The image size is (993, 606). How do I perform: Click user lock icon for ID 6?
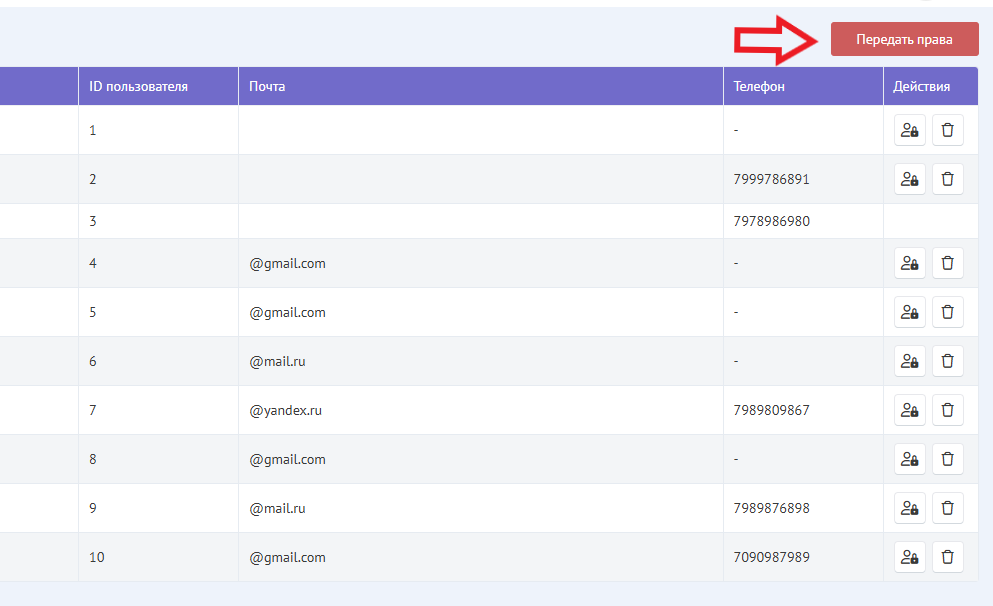click(x=909, y=361)
